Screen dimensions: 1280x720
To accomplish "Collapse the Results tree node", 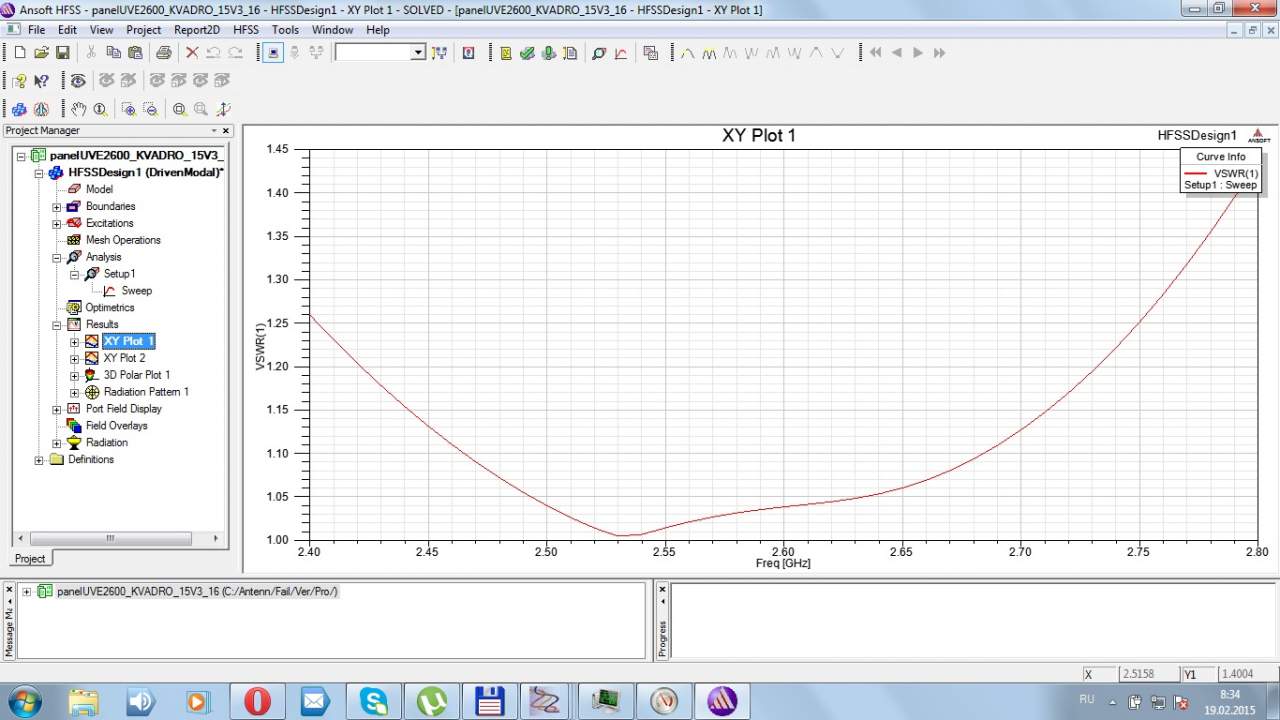I will pyautogui.click(x=57, y=325).
